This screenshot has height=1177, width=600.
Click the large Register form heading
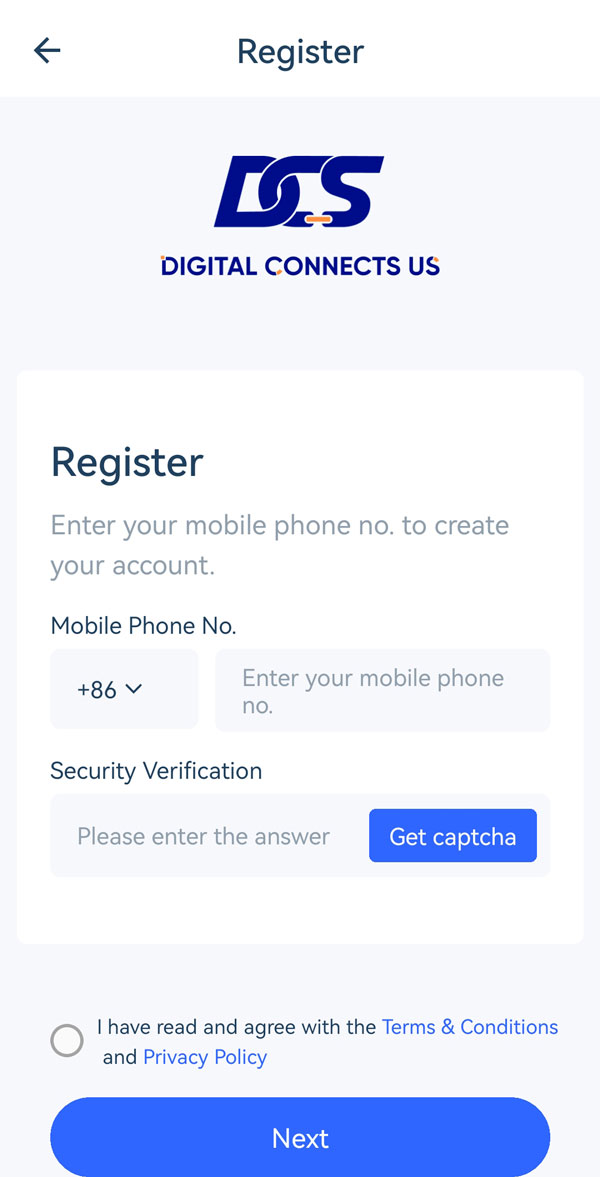(127, 462)
